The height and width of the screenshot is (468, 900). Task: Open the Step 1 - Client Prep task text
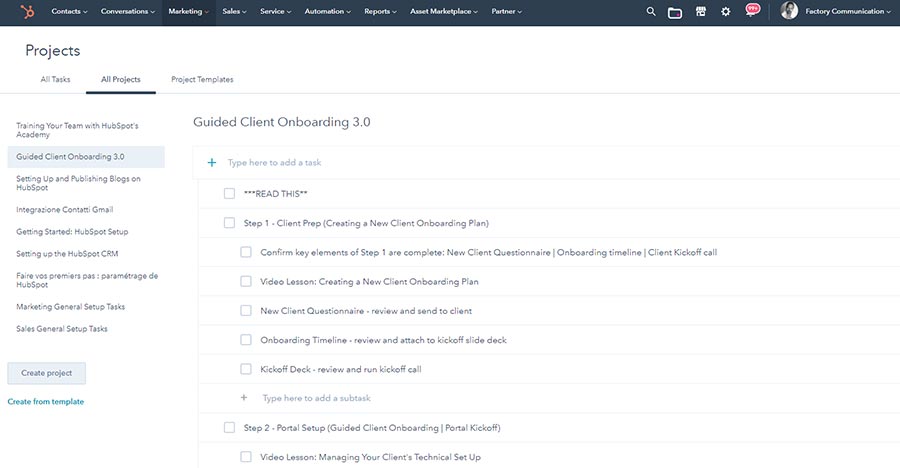coord(366,223)
